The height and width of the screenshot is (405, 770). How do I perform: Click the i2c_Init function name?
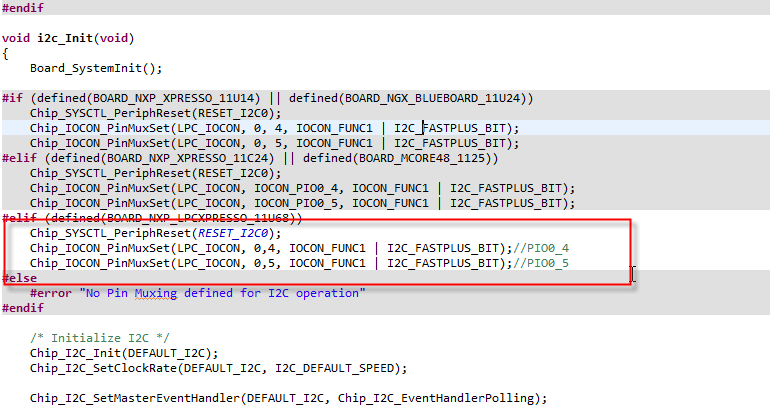(65, 38)
